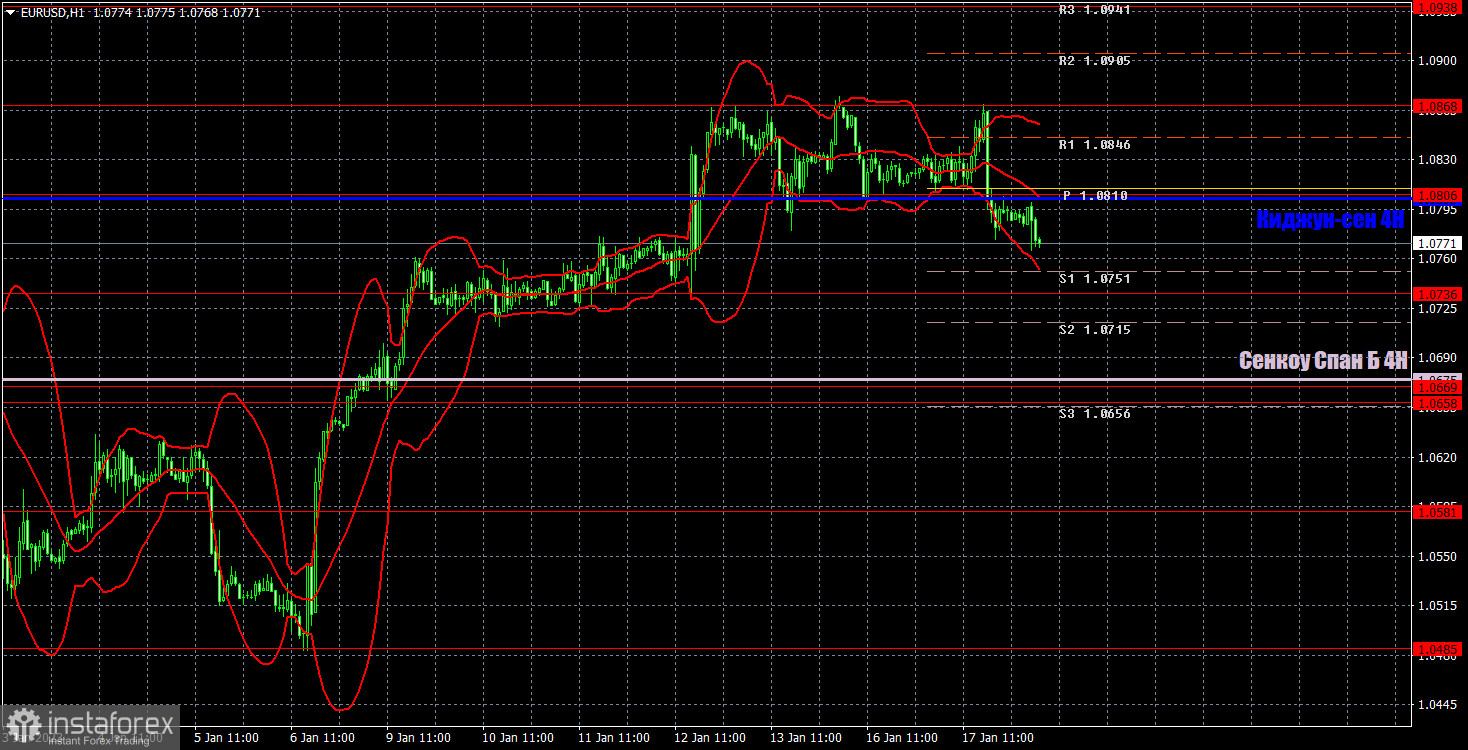Select the 1.0515 price axis value
This screenshot has width=1468, height=750.
coord(1438,606)
